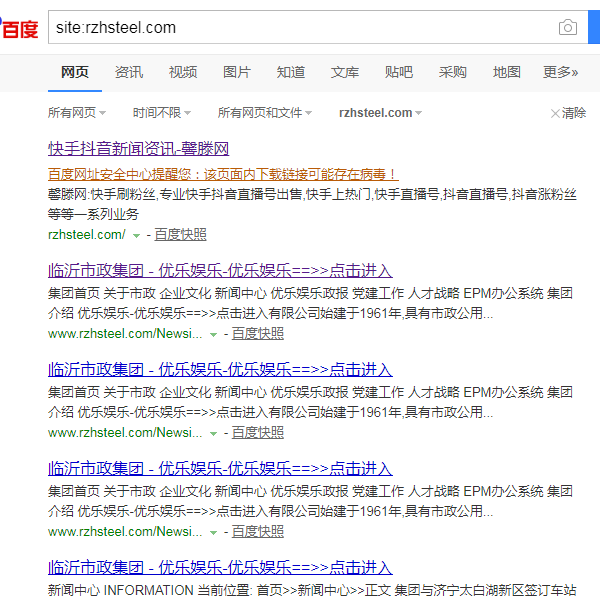Open the 采购 tab
This screenshot has height=600, width=600.
[x=453, y=72]
